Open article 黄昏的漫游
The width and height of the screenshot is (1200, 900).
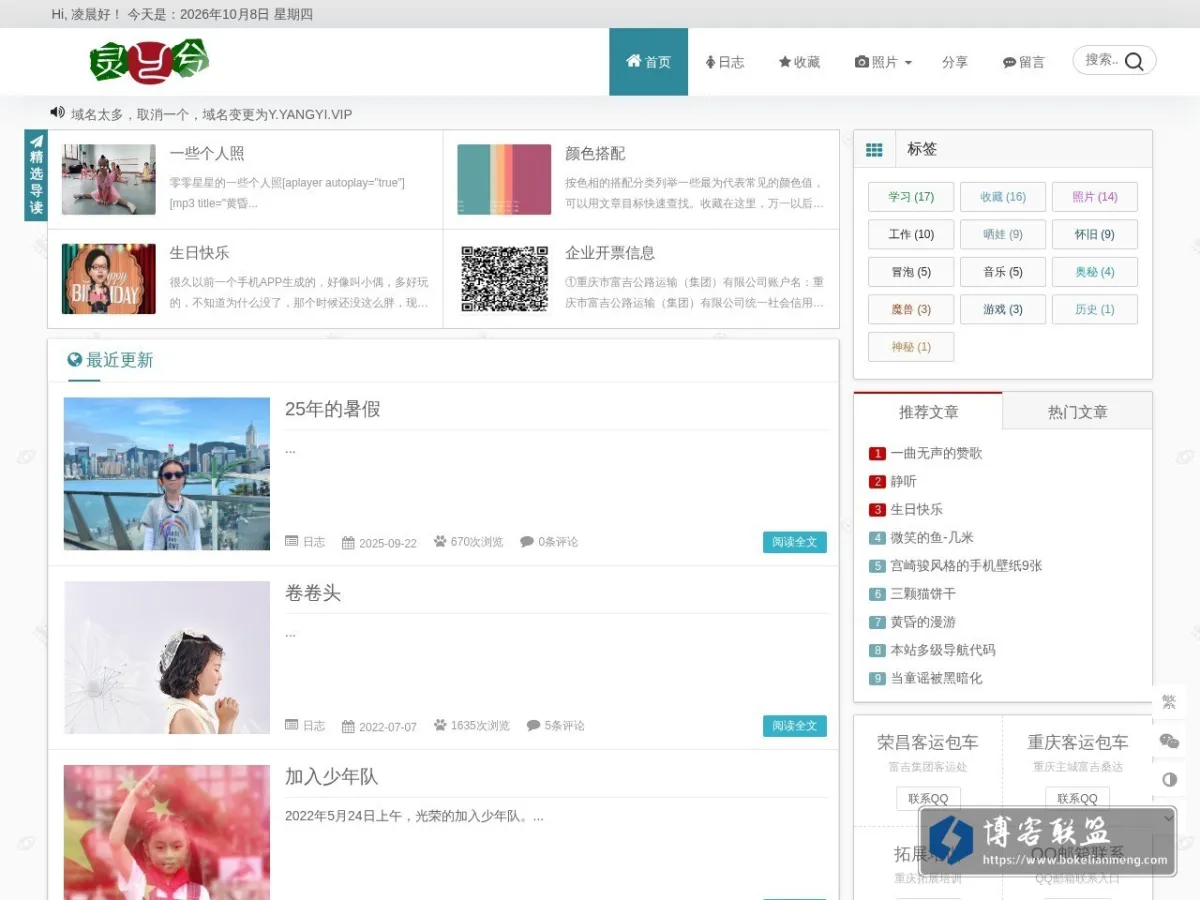pyautogui.click(x=923, y=621)
